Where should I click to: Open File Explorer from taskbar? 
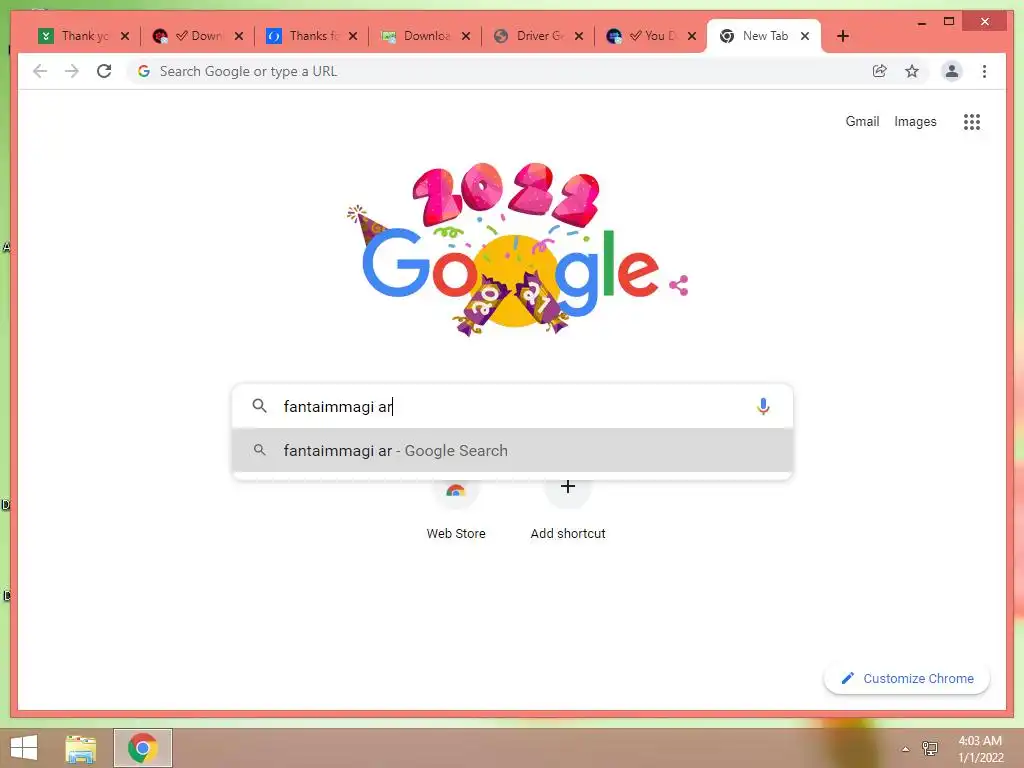(81, 748)
